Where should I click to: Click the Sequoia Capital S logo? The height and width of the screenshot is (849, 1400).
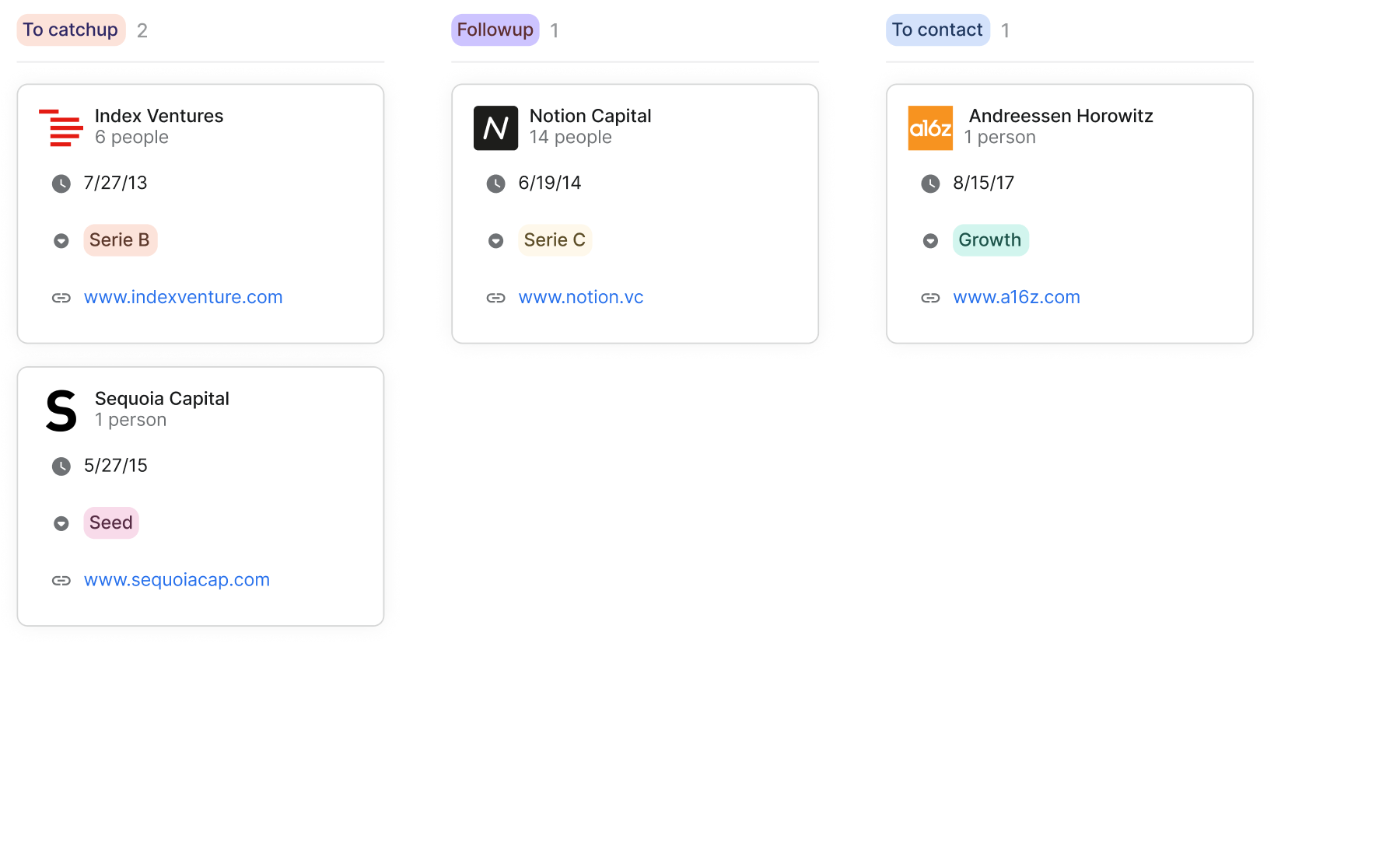61,411
